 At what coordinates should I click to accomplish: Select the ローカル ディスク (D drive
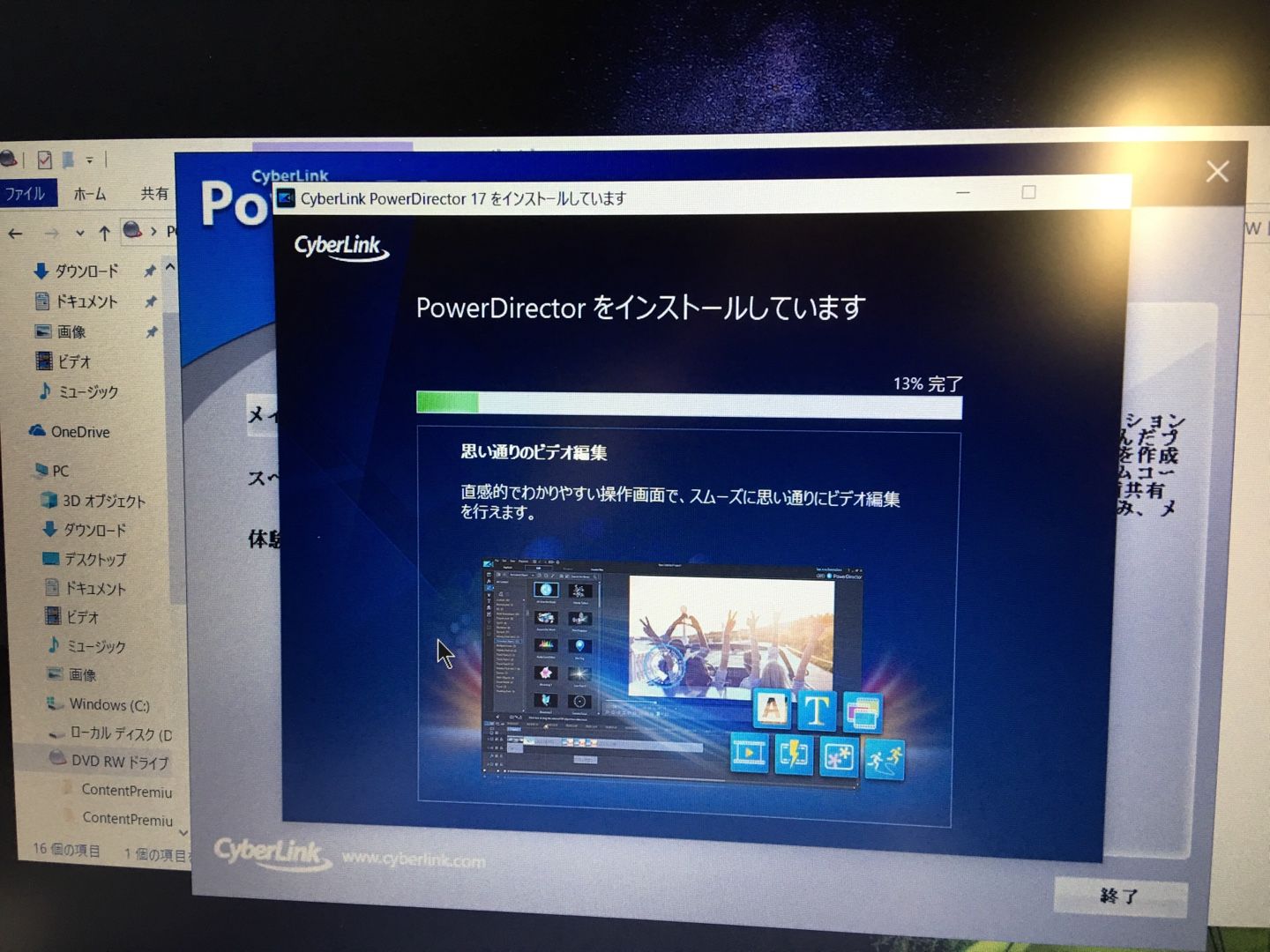pos(110,733)
